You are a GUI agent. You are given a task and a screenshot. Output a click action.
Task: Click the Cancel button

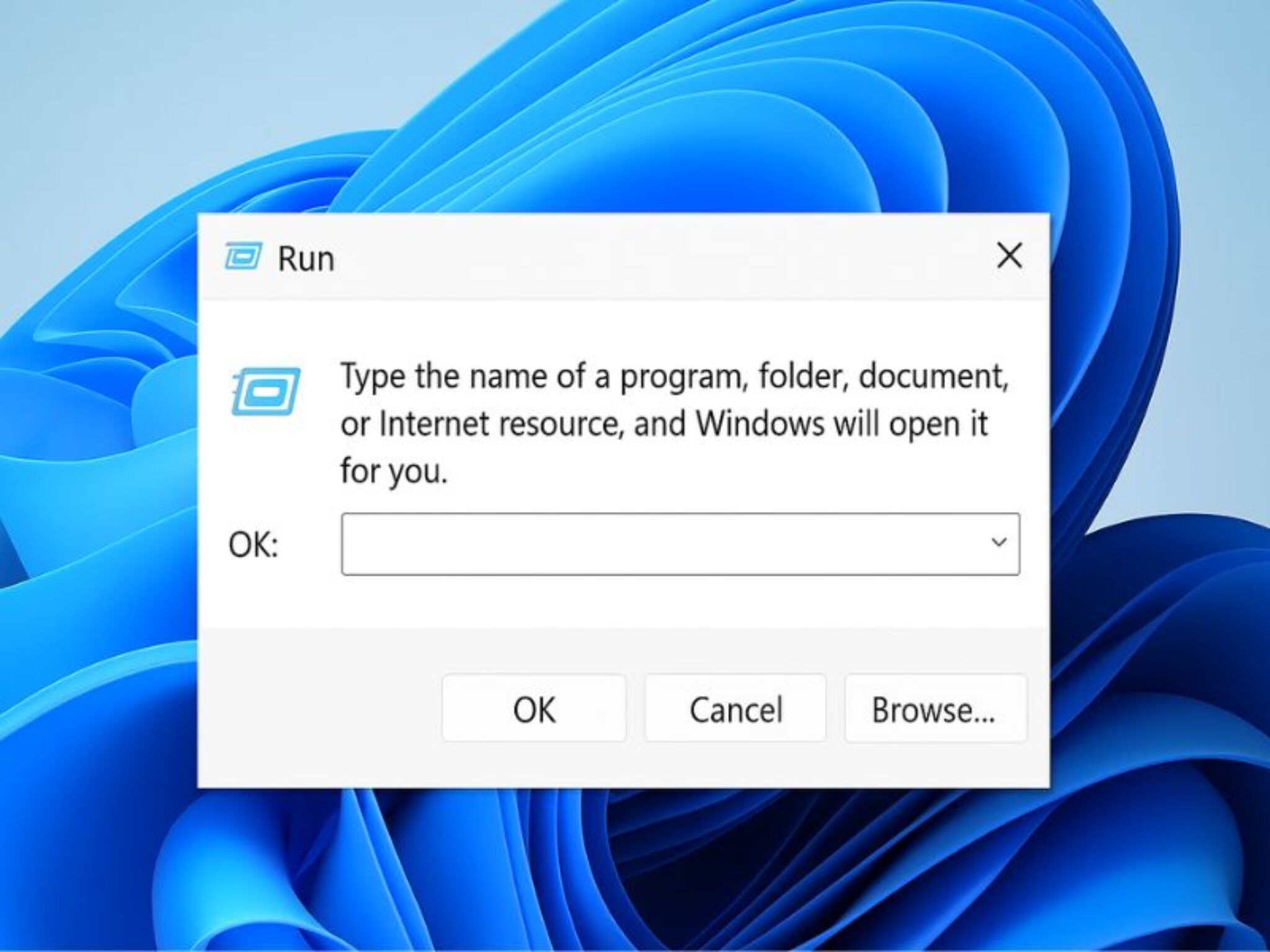[x=735, y=709]
